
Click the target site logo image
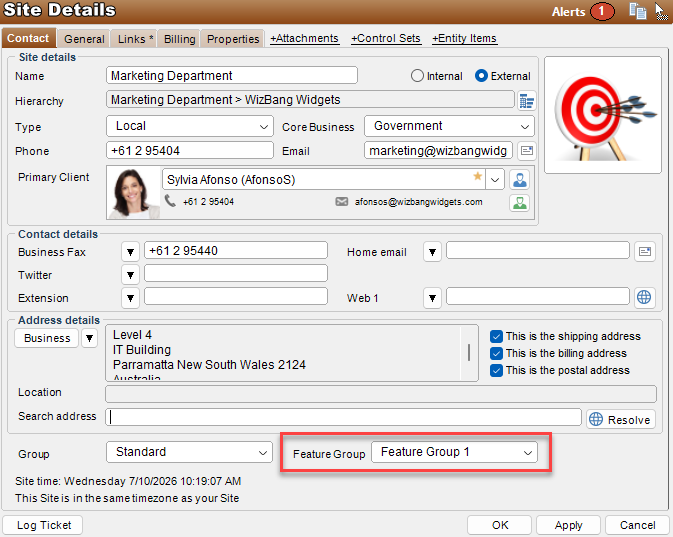pos(603,115)
